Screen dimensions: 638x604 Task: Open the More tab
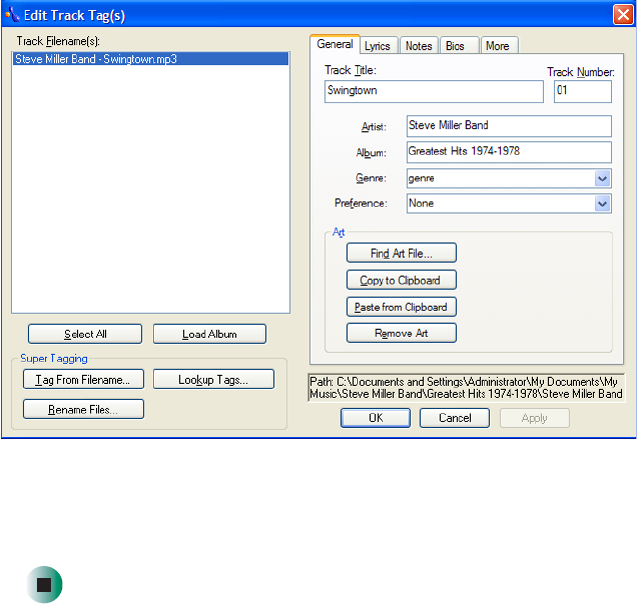(498, 46)
